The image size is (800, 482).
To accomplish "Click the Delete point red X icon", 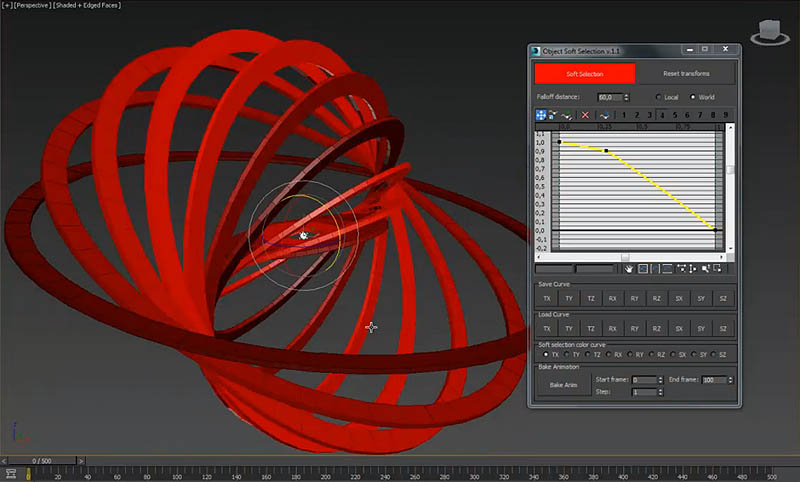I will tap(585, 116).
